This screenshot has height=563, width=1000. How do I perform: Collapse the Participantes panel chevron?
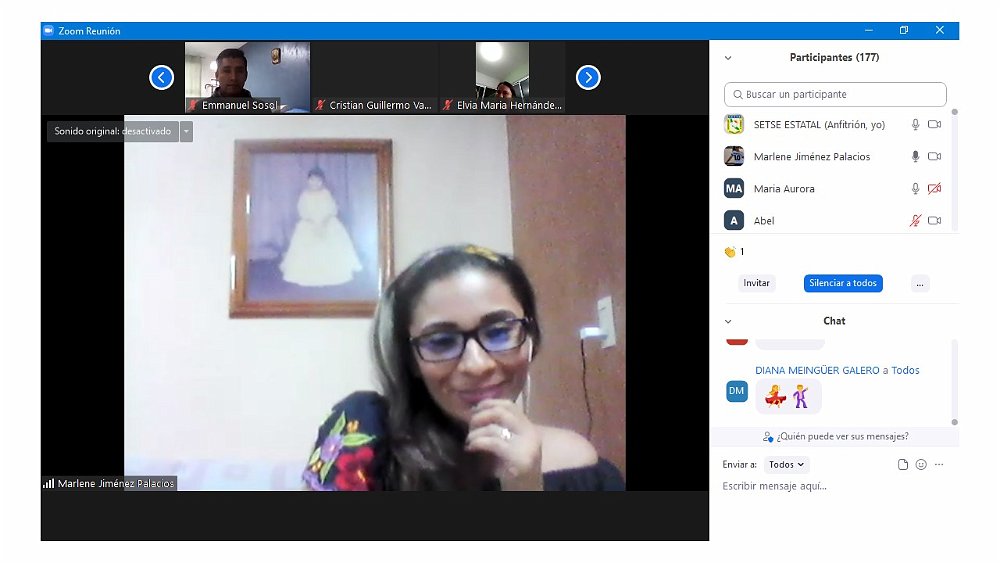tap(728, 58)
